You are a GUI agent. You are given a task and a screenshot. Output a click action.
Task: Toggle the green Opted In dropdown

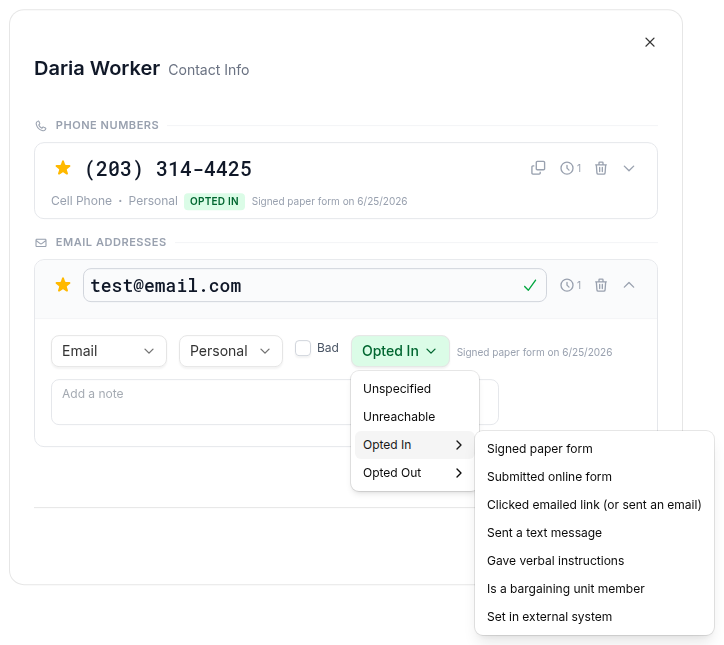[400, 351]
